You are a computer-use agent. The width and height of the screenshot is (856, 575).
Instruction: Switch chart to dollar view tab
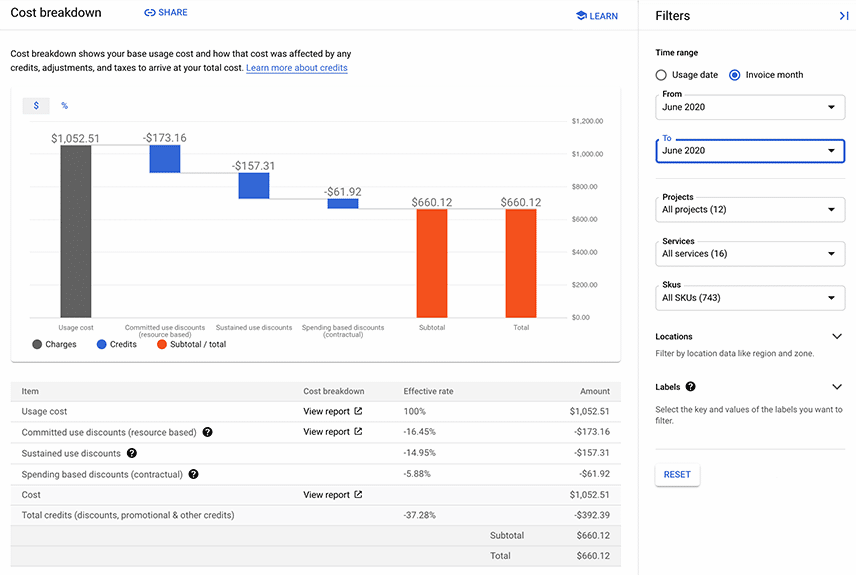[36, 105]
